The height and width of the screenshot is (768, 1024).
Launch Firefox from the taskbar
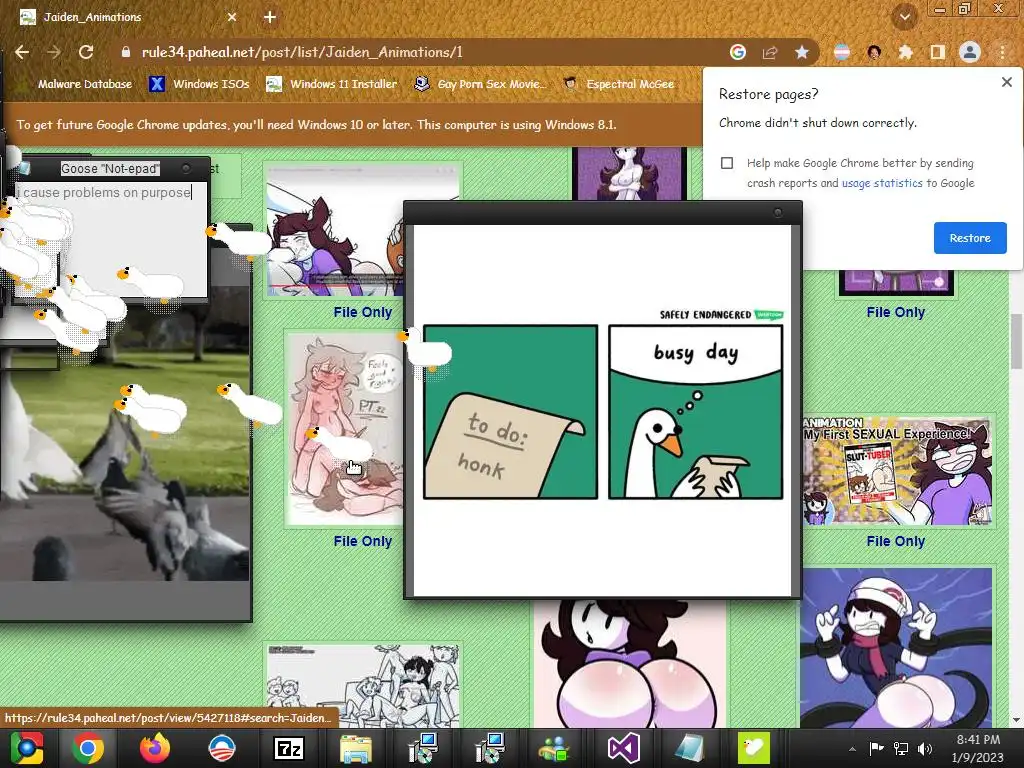pos(155,748)
